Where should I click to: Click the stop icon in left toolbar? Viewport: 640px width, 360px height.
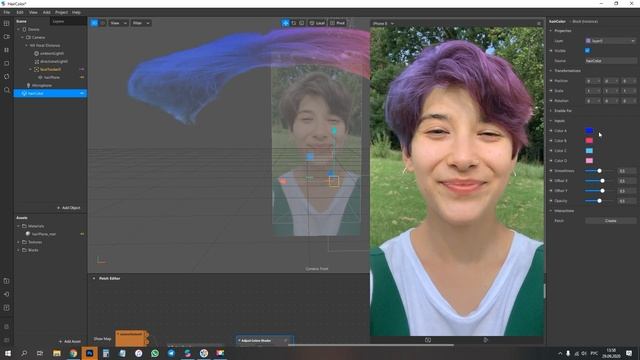7,63
